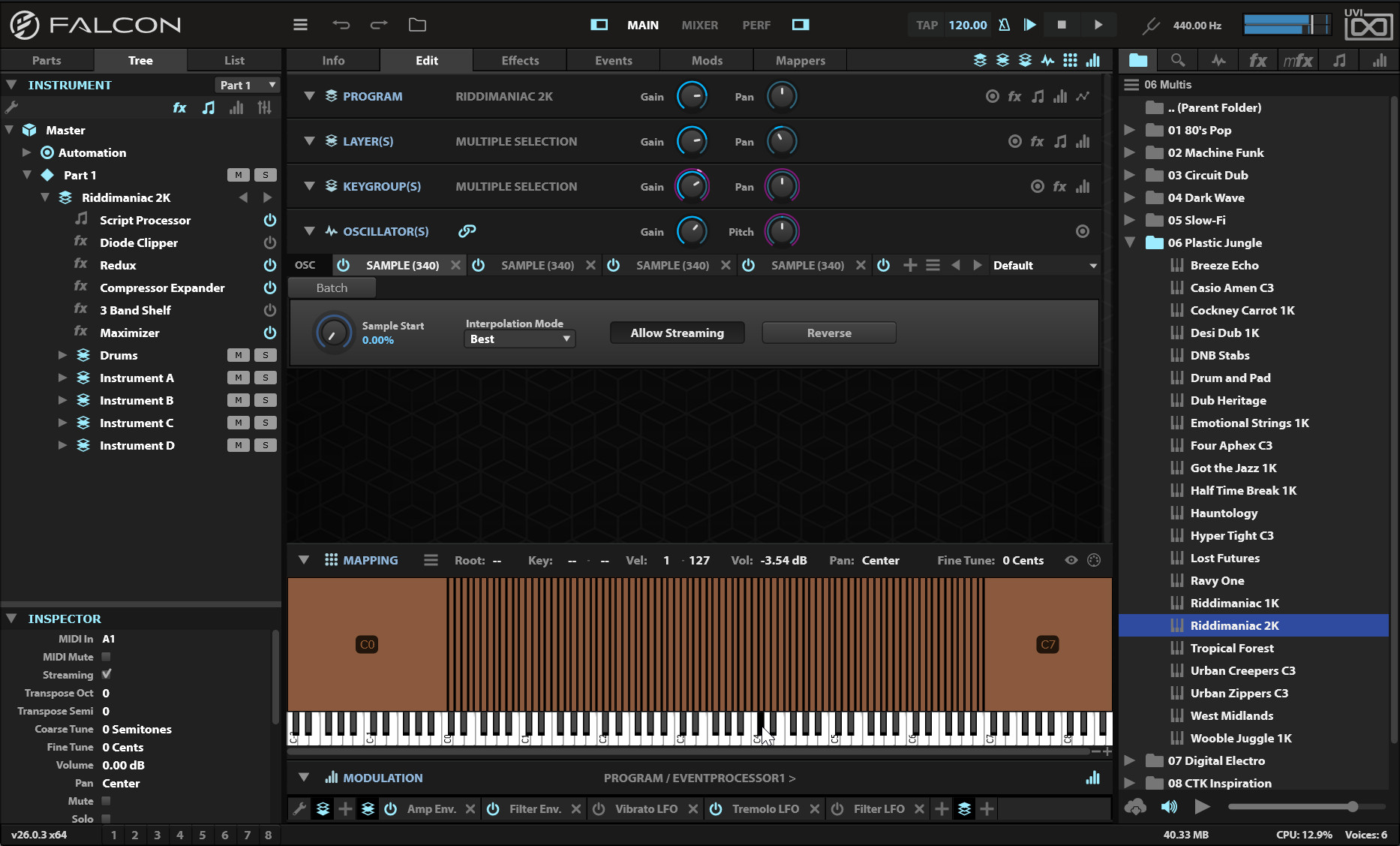The height and width of the screenshot is (846, 1400).
Task: Open the Interpolation Mode dropdown
Action: [519, 339]
